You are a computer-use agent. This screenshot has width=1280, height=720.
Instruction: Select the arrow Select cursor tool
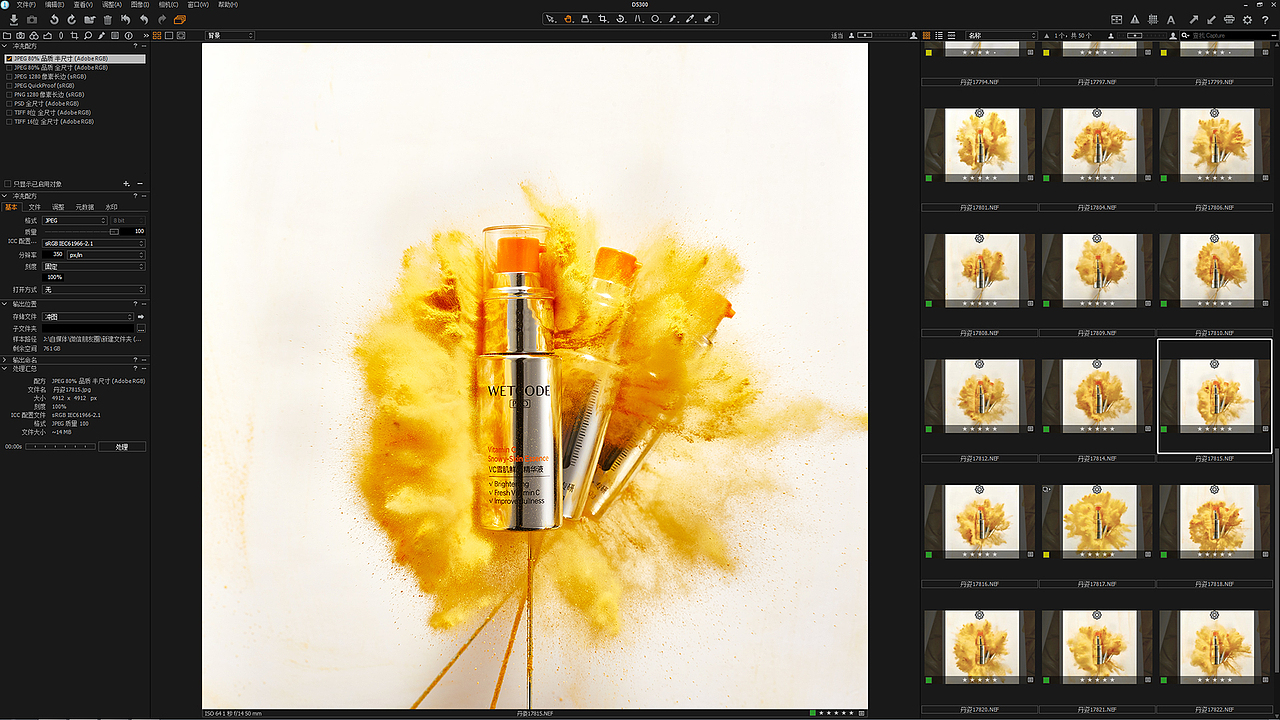tap(551, 19)
